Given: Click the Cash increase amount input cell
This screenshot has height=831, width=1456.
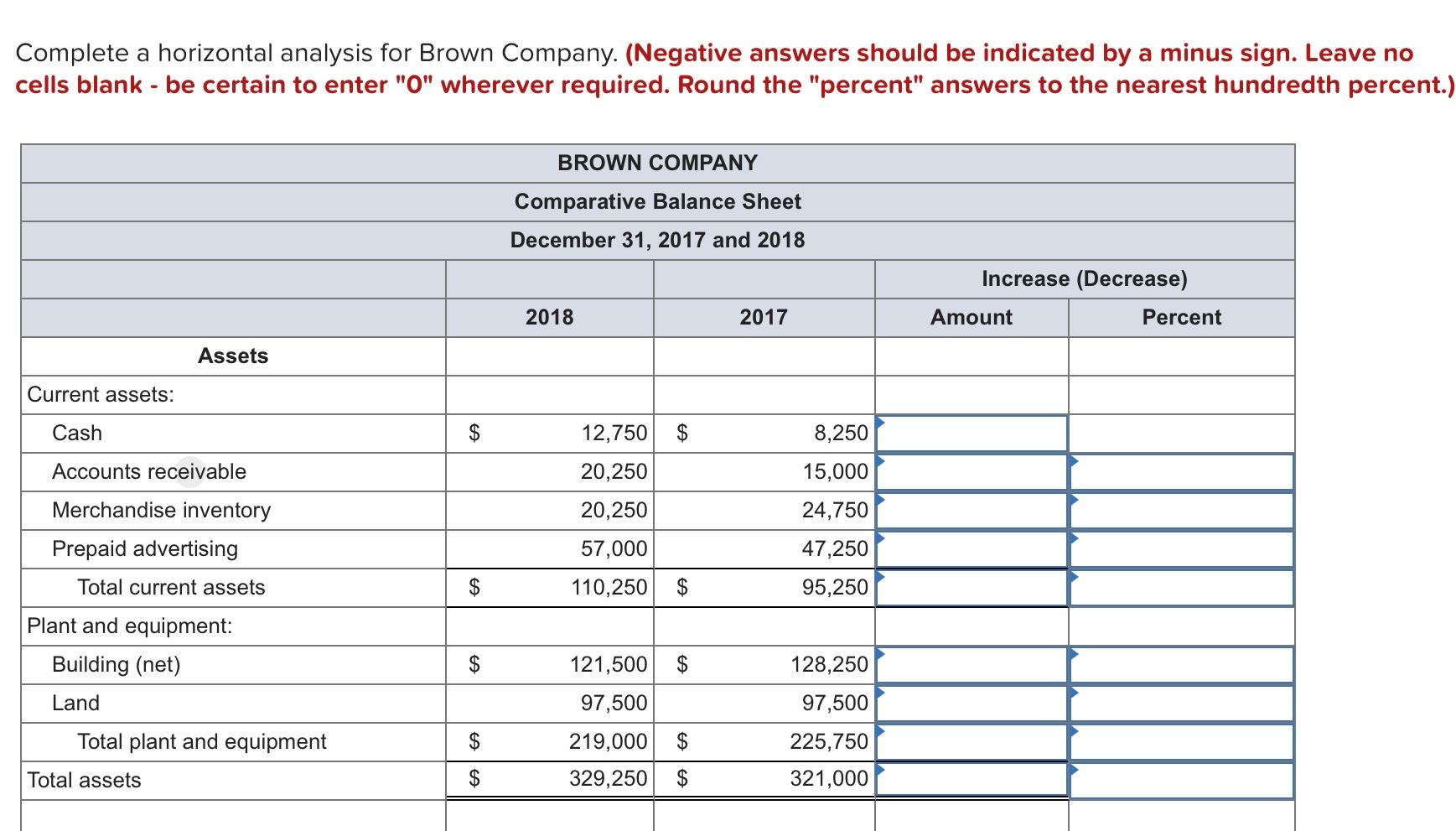Looking at the screenshot, I should (x=972, y=434).
